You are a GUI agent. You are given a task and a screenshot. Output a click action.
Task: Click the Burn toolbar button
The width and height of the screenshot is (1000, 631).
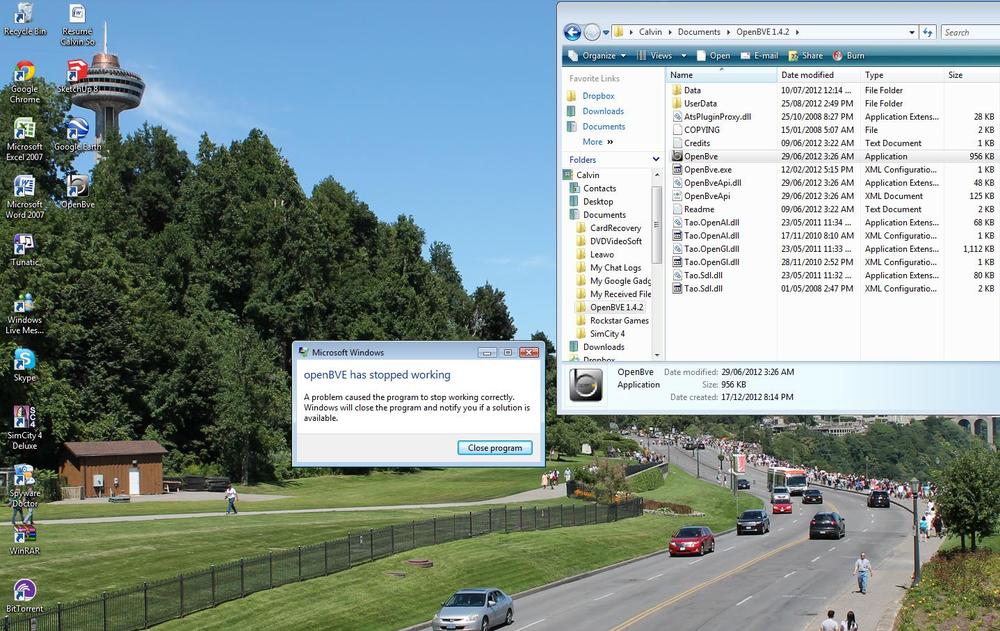pyautogui.click(x=849, y=56)
